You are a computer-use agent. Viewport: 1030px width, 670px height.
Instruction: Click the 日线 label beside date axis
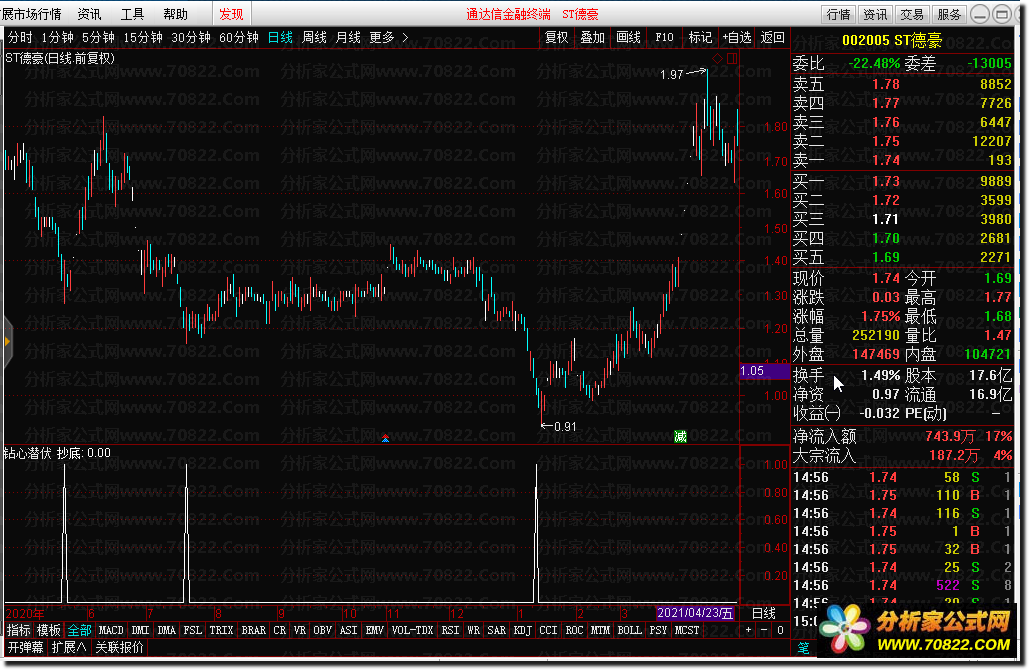[764, 614]
